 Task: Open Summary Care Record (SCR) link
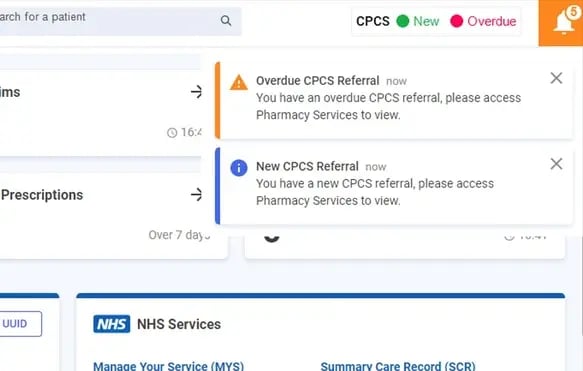coord(398,366)
